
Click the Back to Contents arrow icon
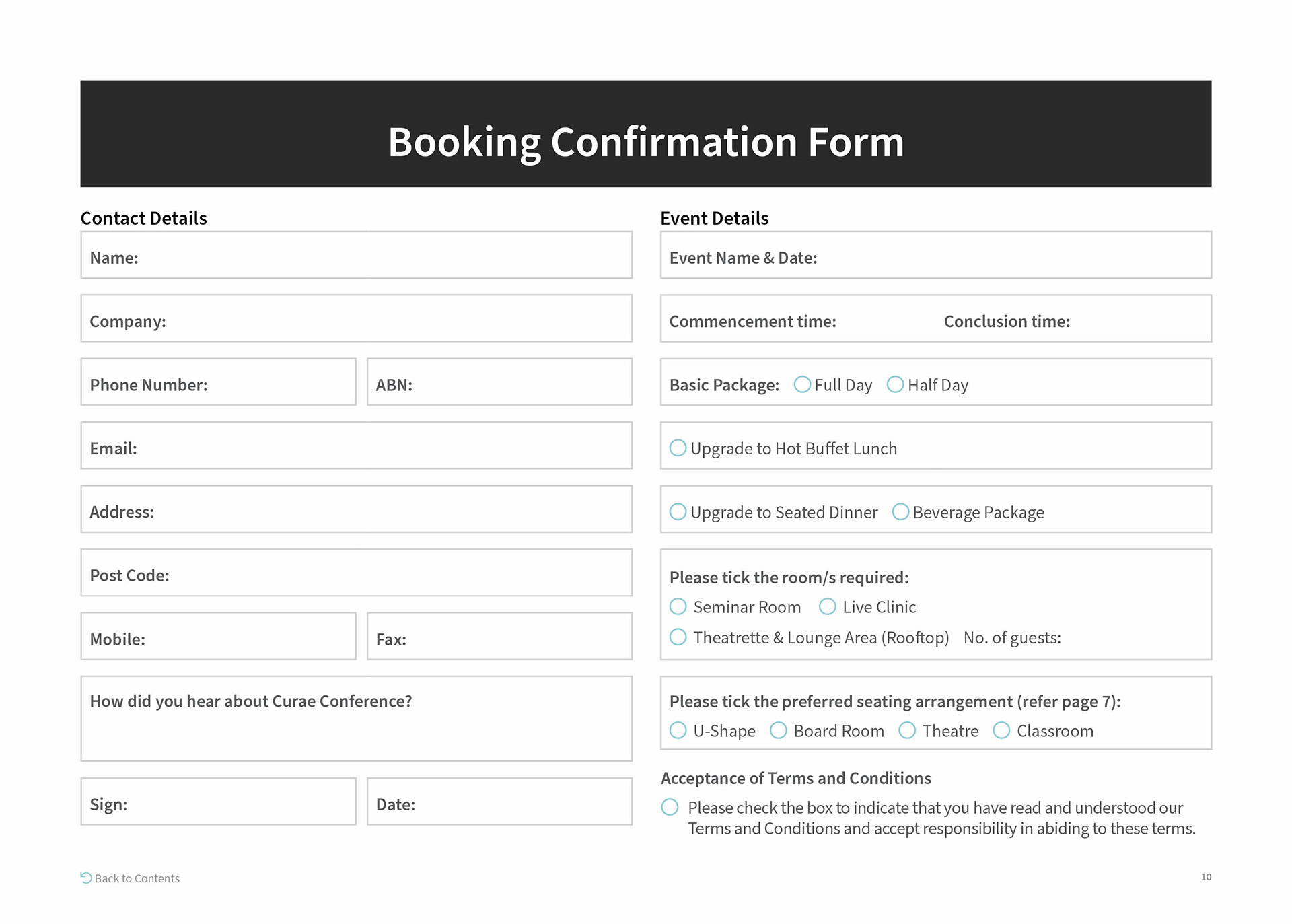(85, 878)
